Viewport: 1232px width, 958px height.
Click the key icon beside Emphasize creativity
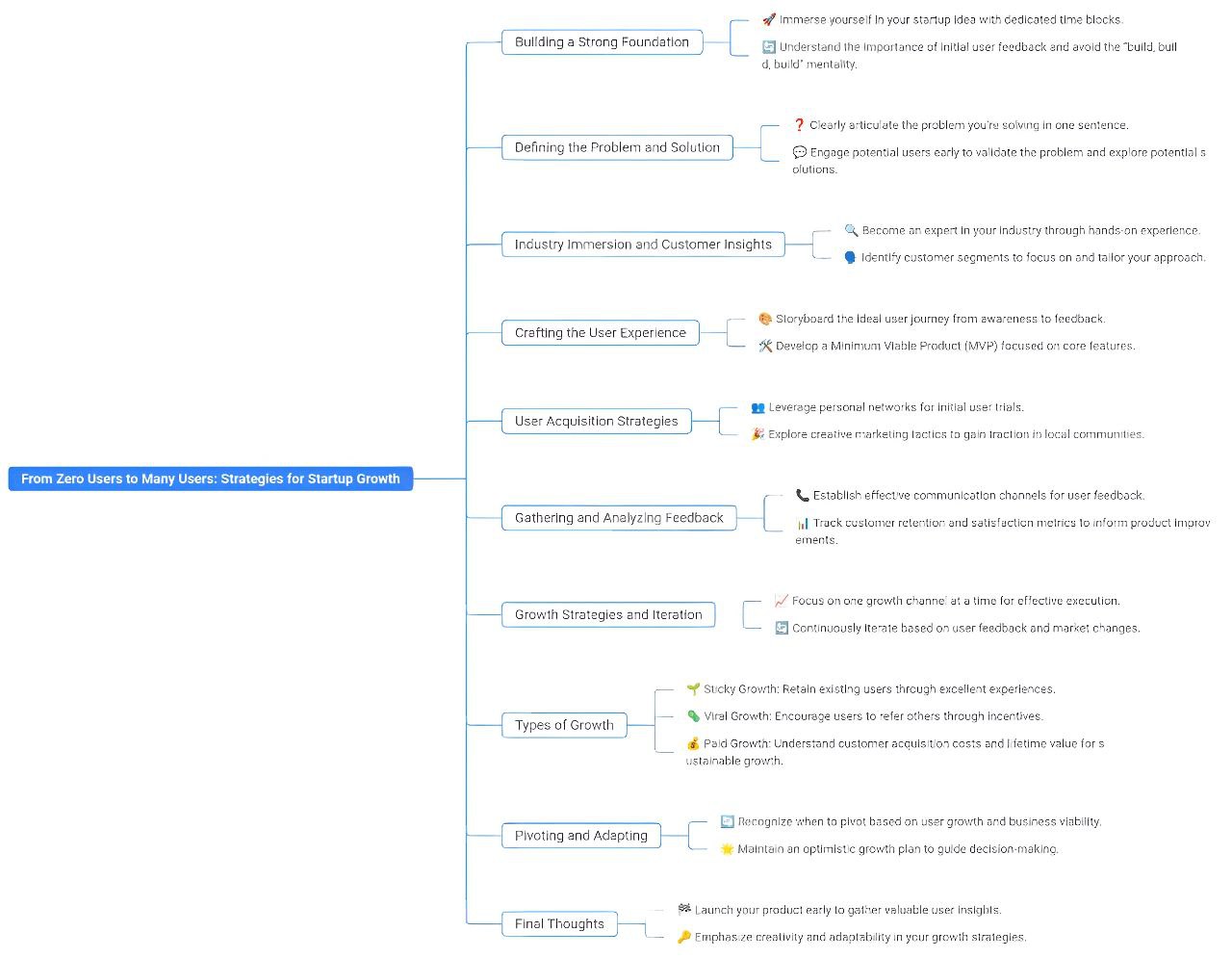point(684,937)
